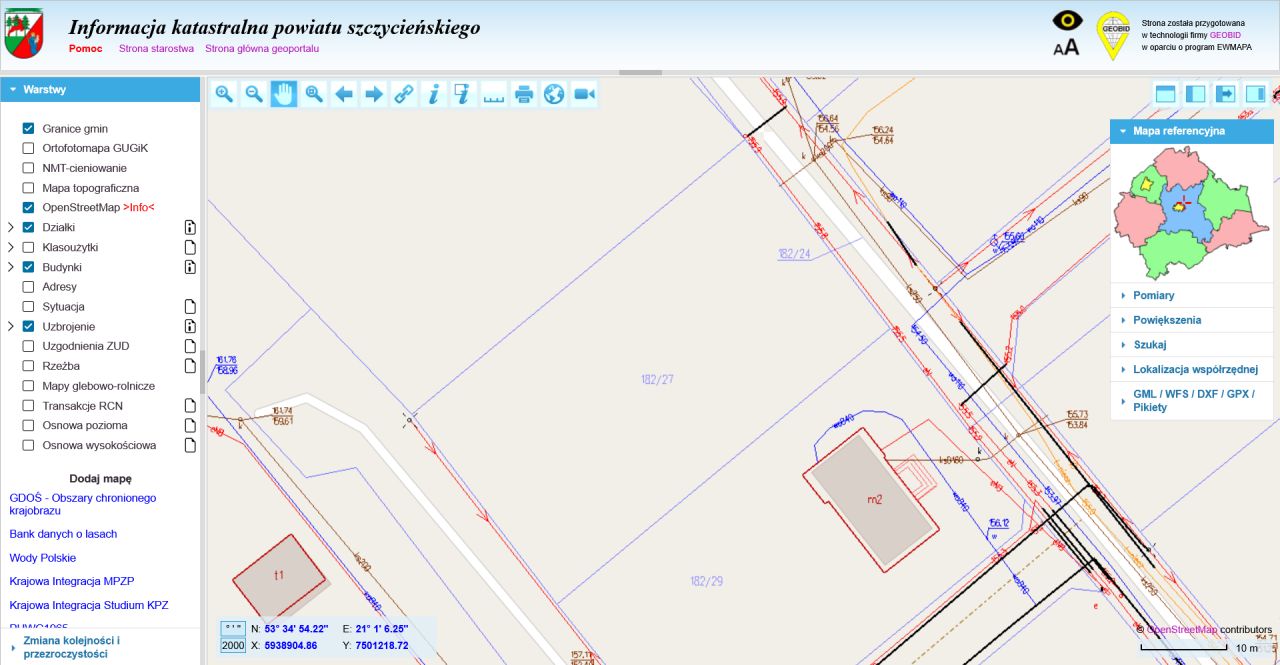The height and width of the screenshot is (665, 1280).
Task: Go to previous map view arrow
Action: tap(344, 94)
